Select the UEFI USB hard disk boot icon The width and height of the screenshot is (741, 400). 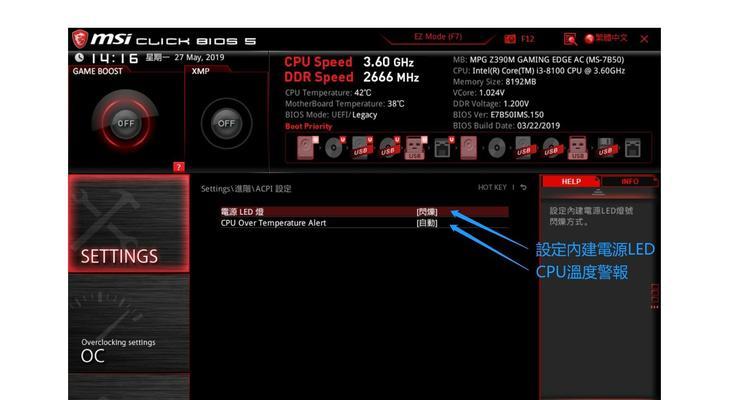362,148
